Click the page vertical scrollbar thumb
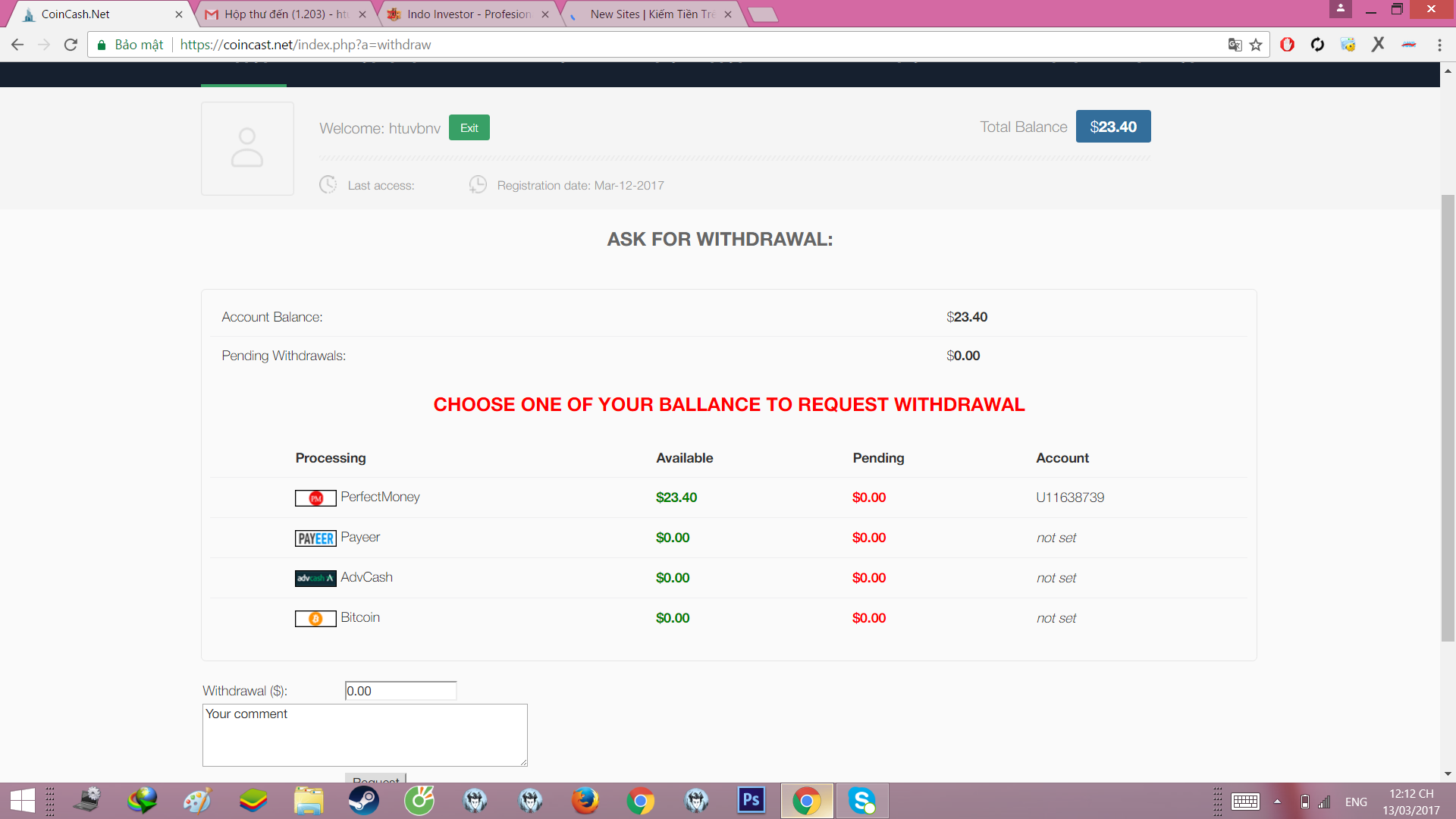1456x819 pixels. [1448, 417]
